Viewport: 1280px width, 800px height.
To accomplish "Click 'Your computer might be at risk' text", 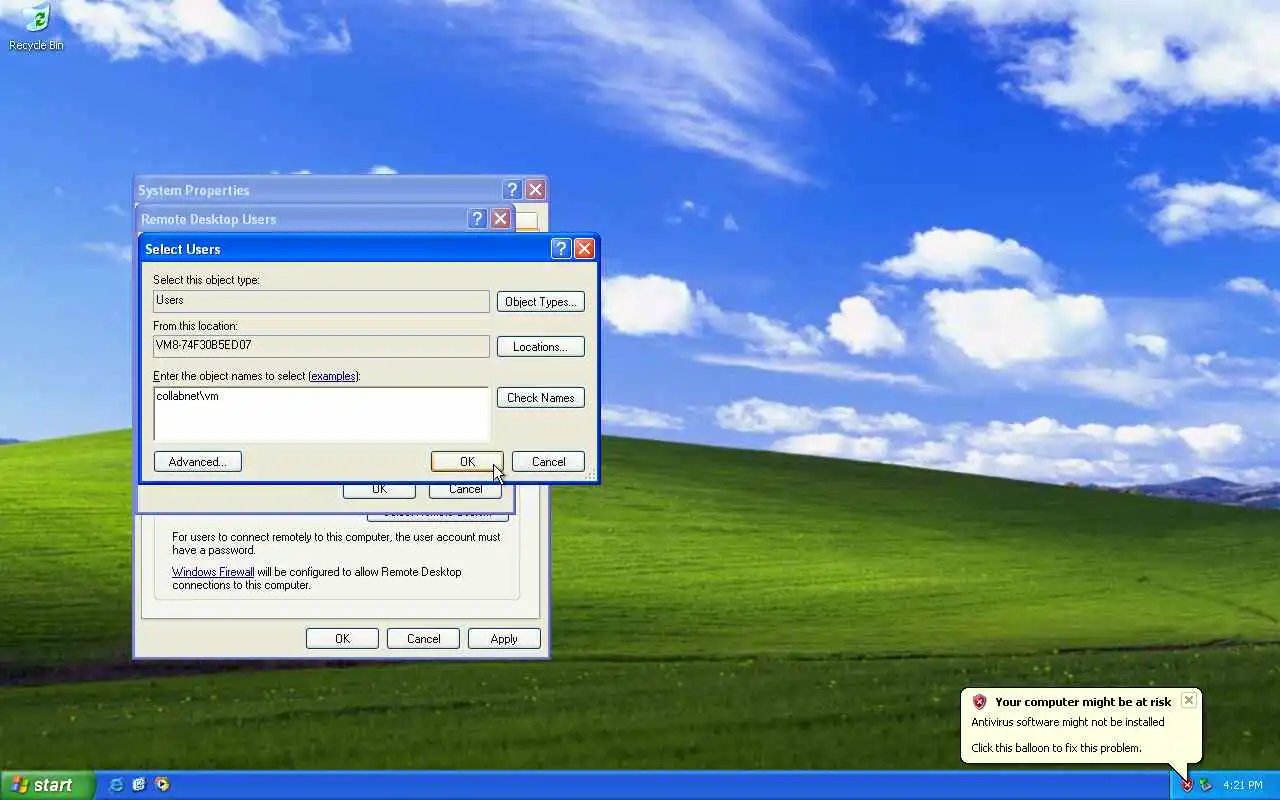I will 1083,702.
